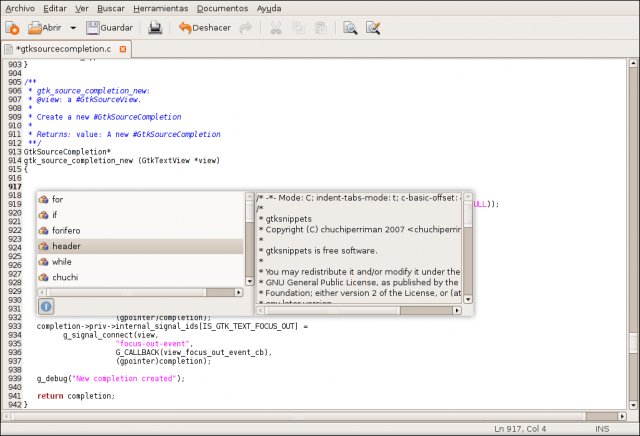640x436 pixels.
Task: Click the Find and Replace icon
Action: pos(373,28)
